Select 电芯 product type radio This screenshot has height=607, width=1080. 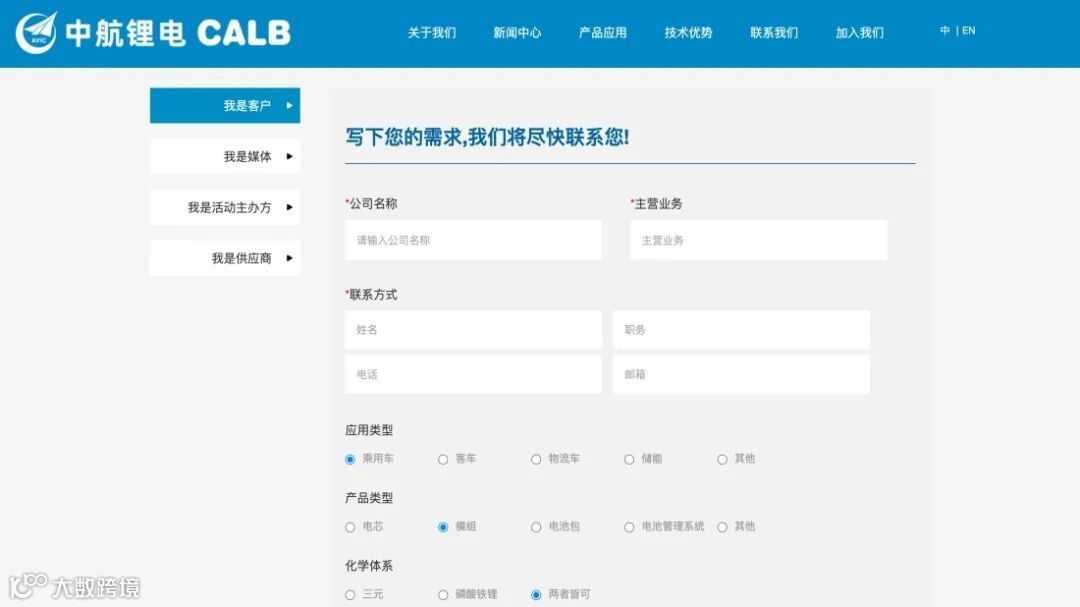(x=350, y=527)
